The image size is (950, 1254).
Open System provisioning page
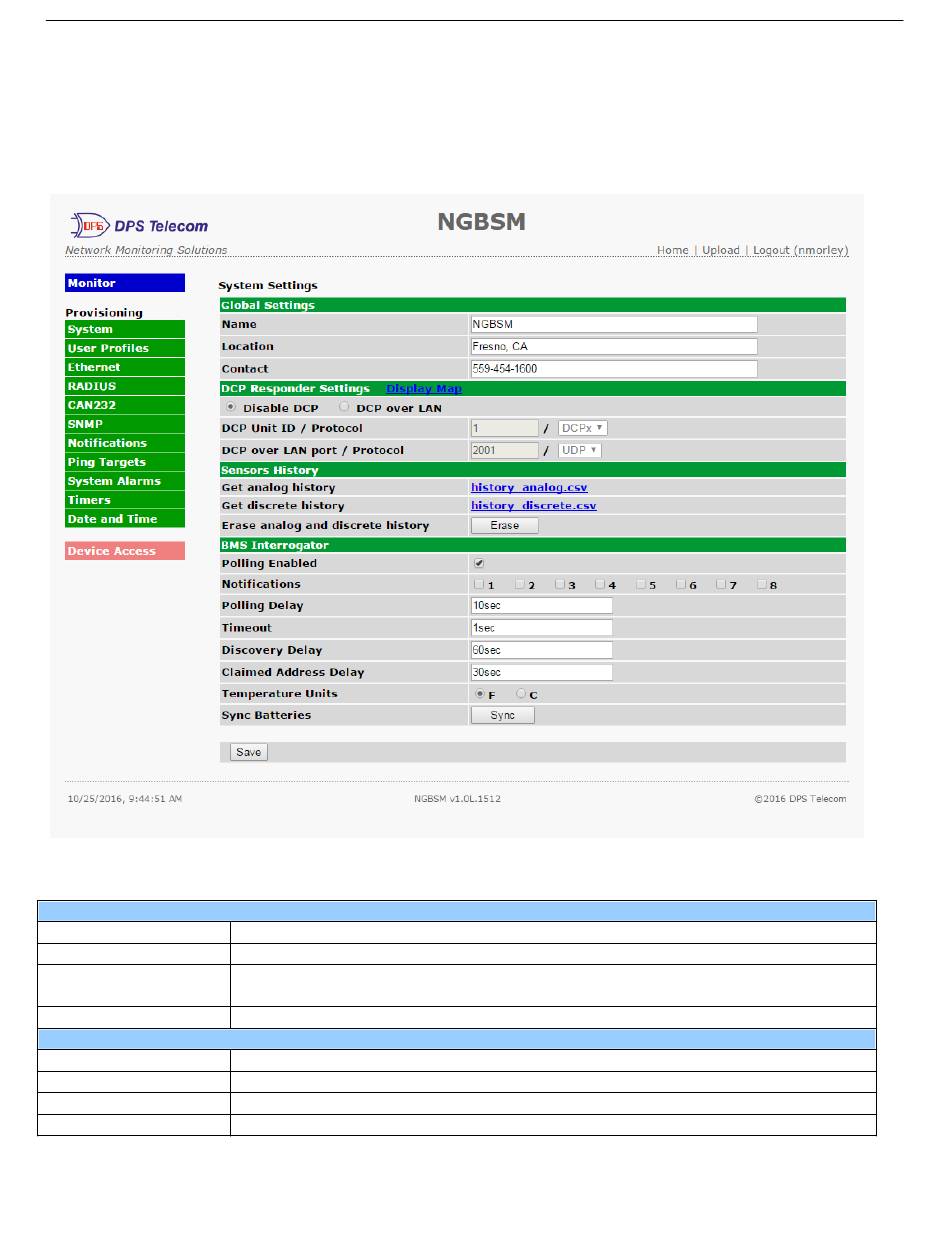125,329
